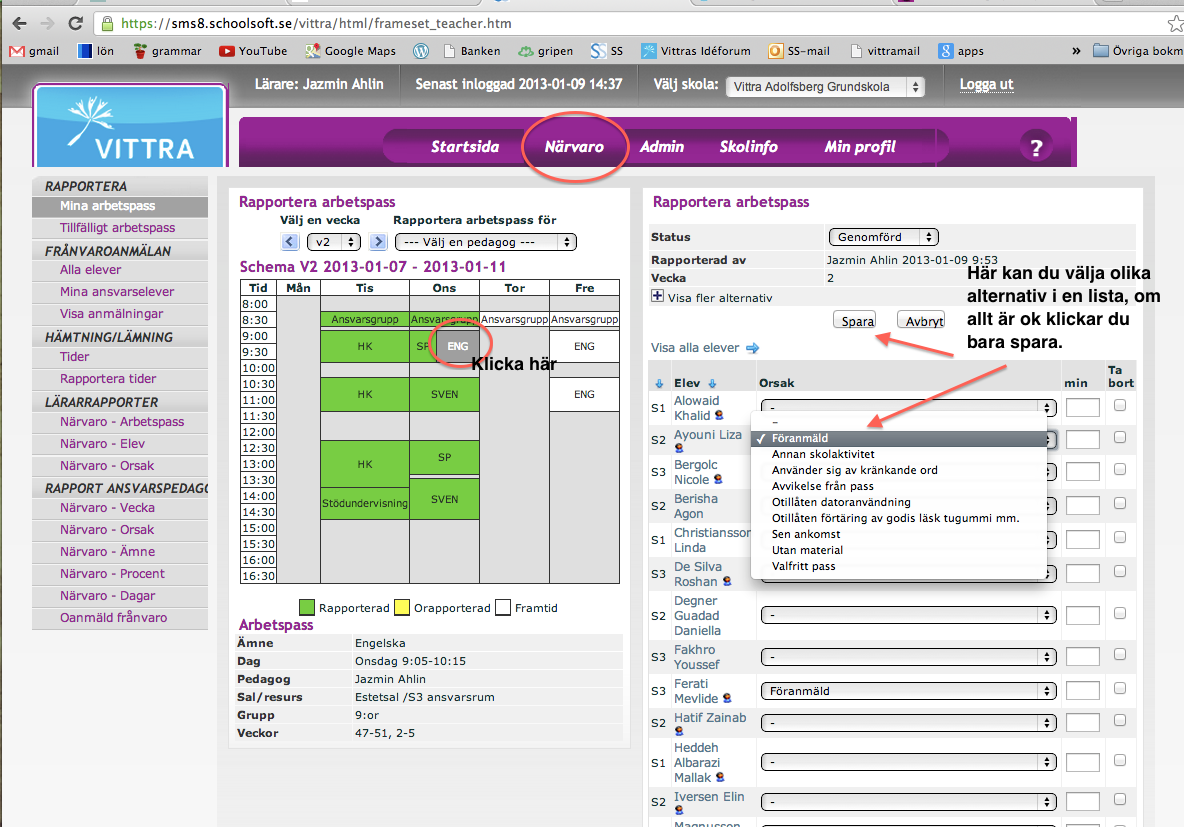Show more bookmarks with double chevron

[1076, 51]
